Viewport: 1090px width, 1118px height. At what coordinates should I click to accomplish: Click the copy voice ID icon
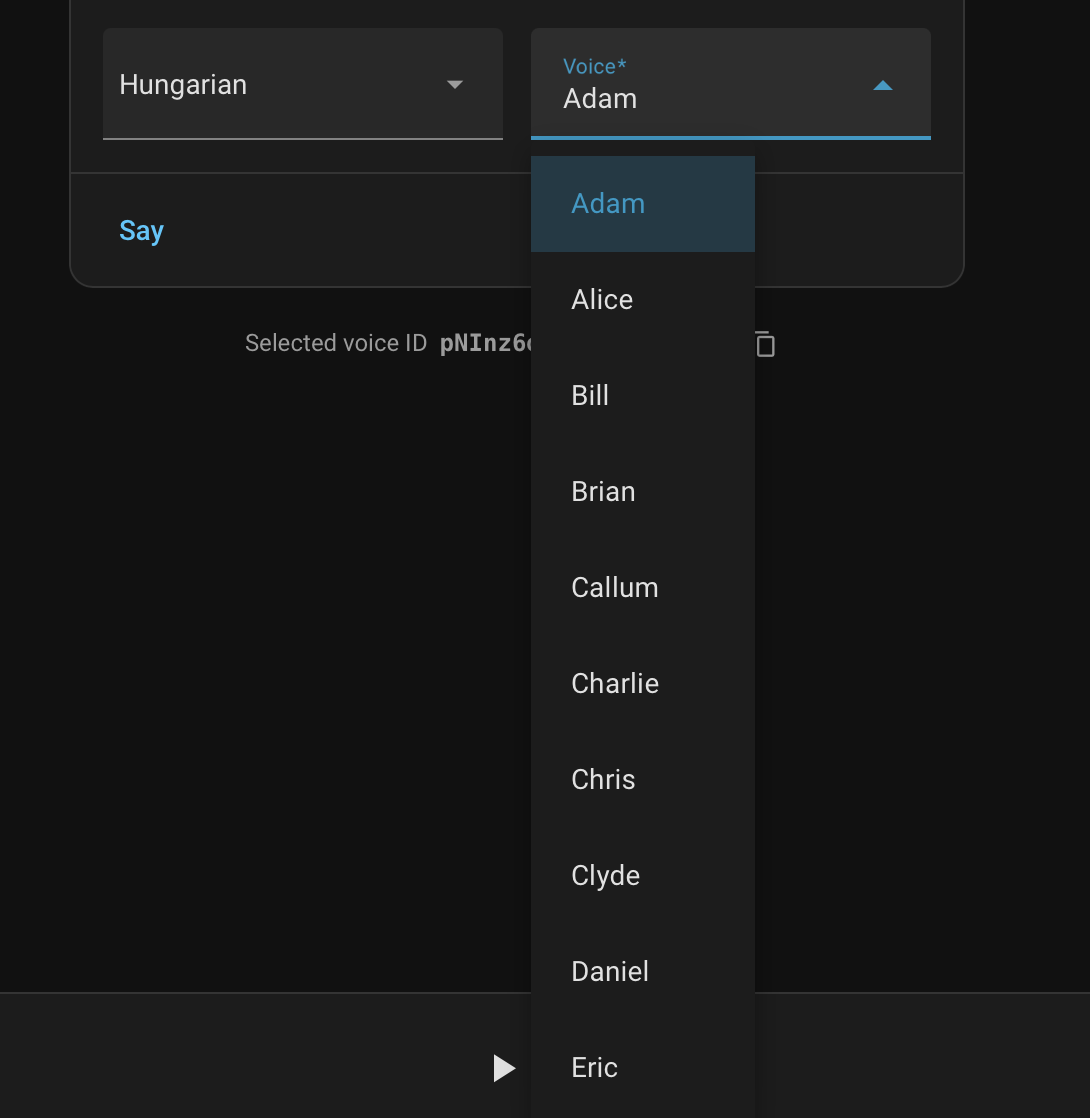pyautogui.click(x=765, y=344)
